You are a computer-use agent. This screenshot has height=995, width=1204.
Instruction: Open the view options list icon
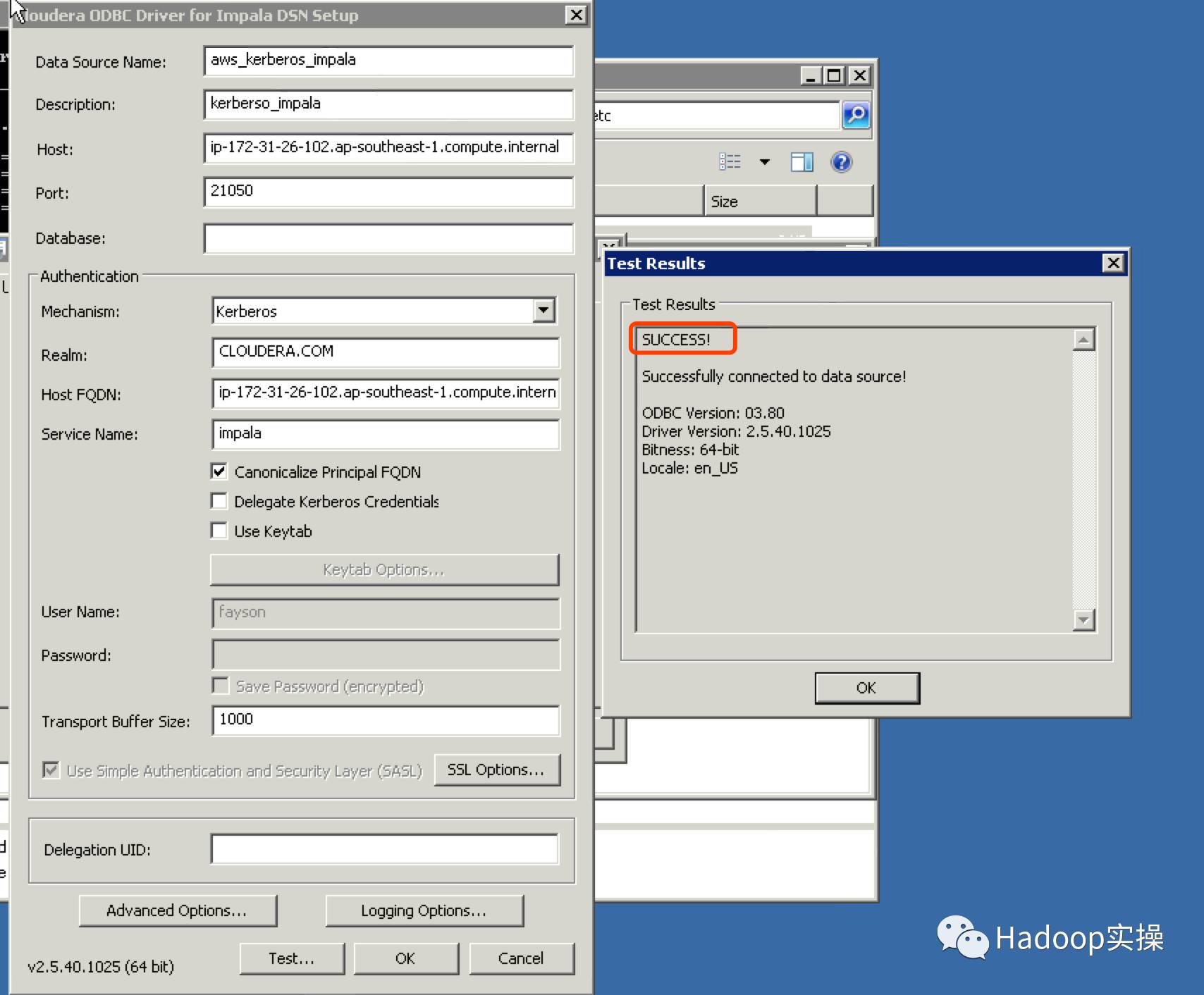[730, 162]
